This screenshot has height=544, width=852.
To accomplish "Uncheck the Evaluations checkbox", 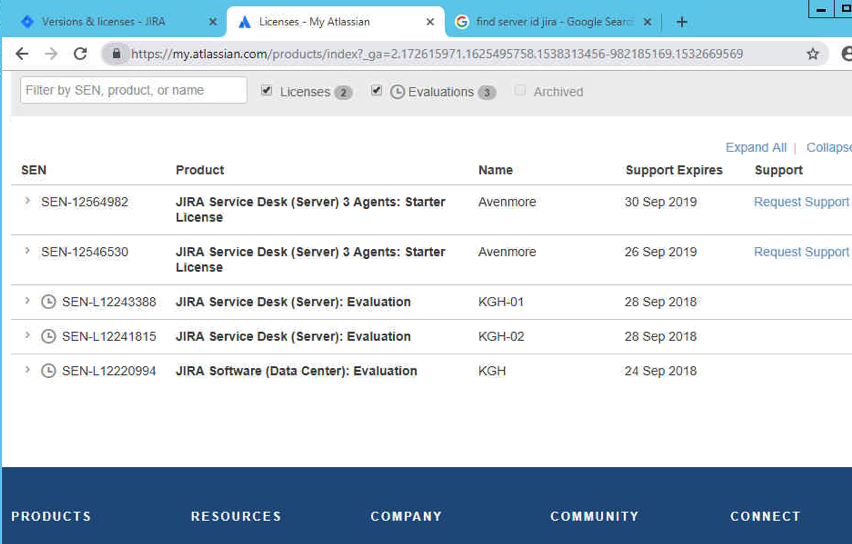I will pos(376,90).
